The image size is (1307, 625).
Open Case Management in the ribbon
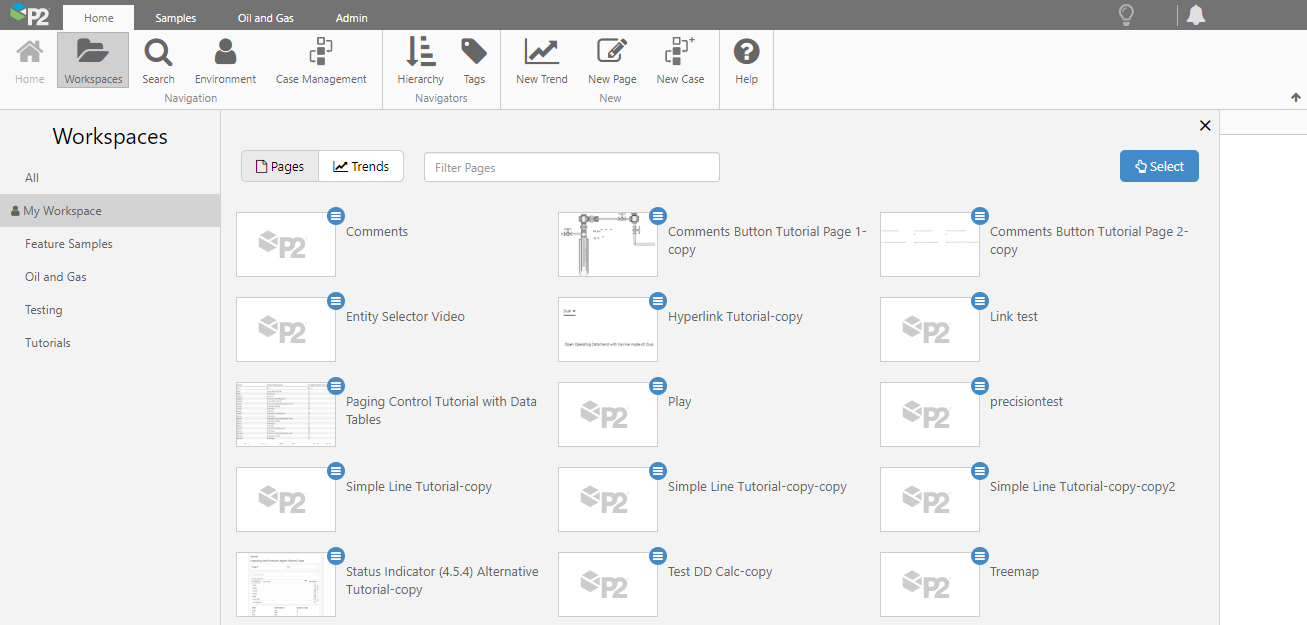(x=321, y=60)
